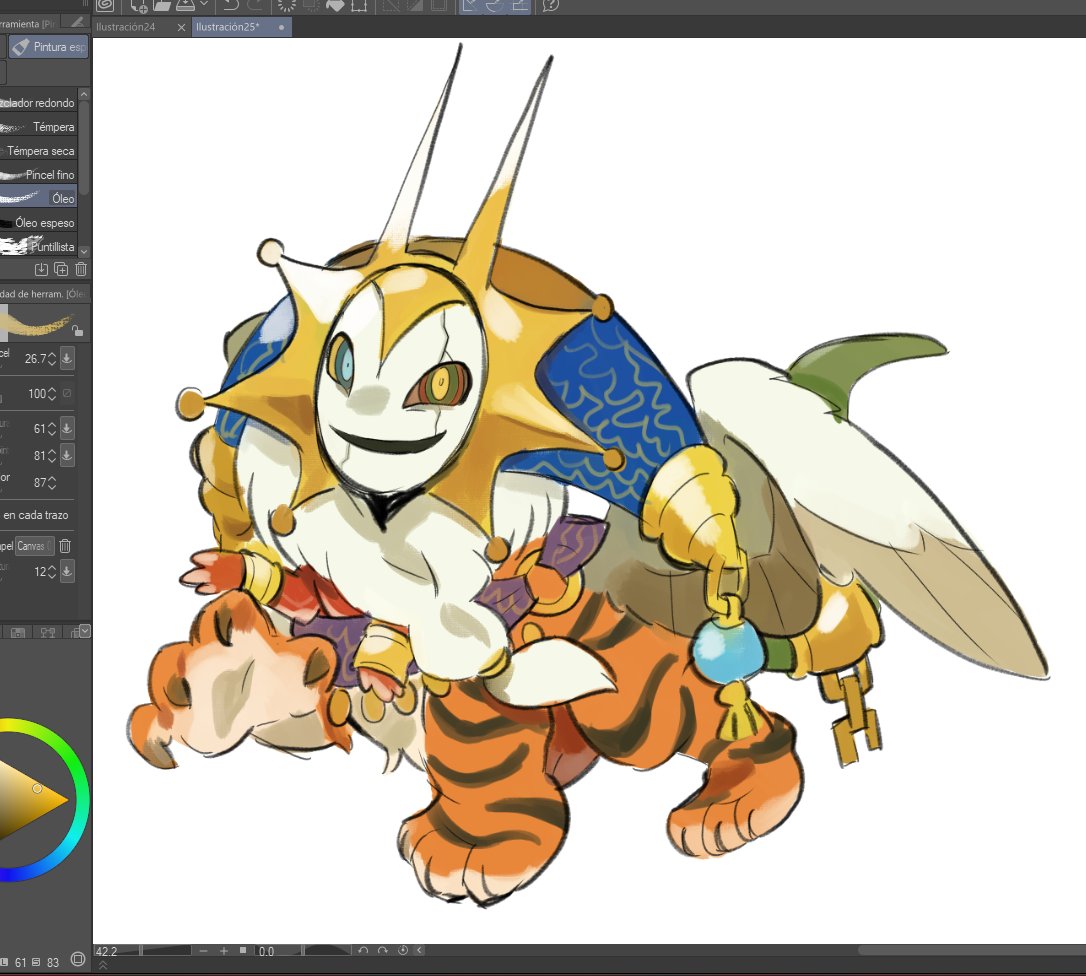Undo the last stroke
This screenshot has height=976, width=1086.
pyautogui.click(x=231, y=6)
